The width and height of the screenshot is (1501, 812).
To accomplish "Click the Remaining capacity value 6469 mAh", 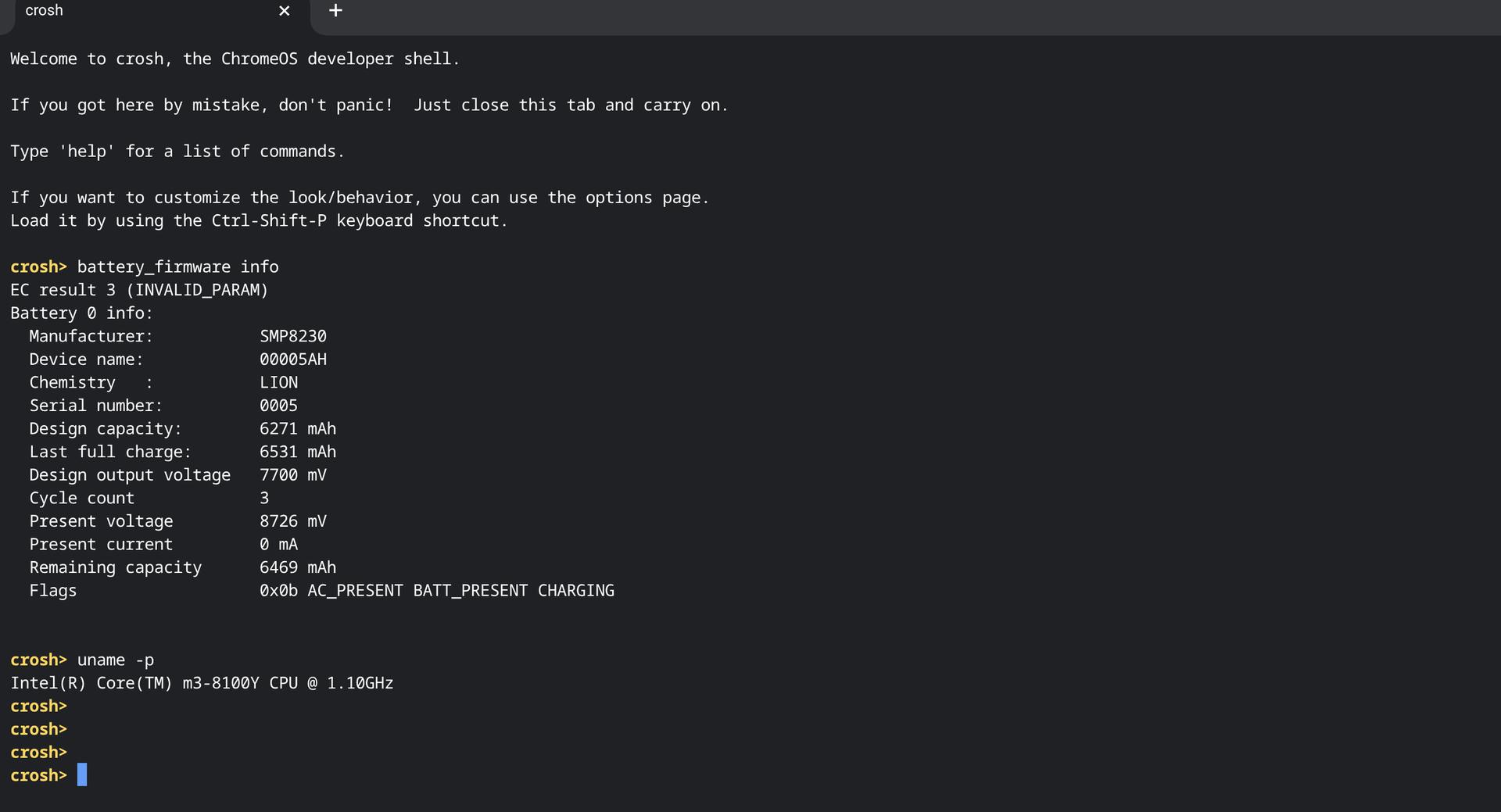I will 298,567.
